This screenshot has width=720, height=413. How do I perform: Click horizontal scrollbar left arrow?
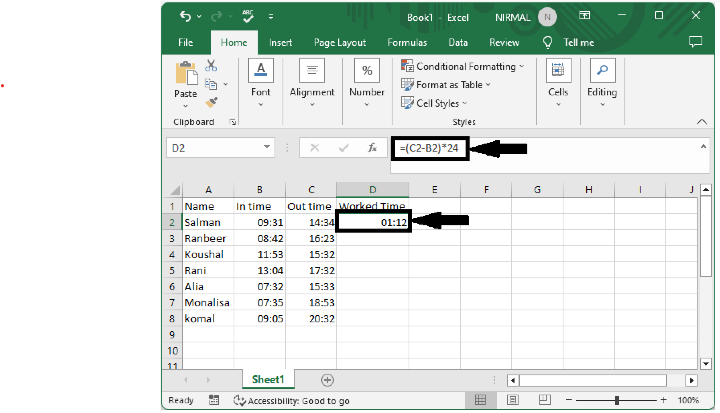coord(513,380)
